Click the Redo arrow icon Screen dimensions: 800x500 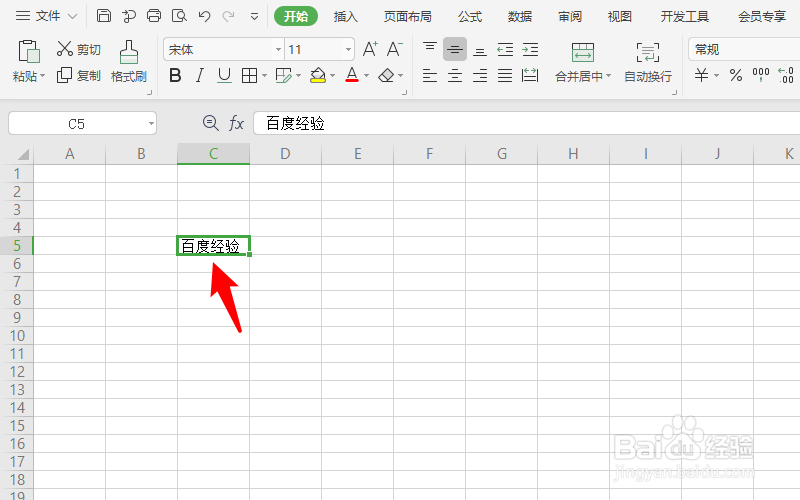pyautogui.click(x=229, y=16)
